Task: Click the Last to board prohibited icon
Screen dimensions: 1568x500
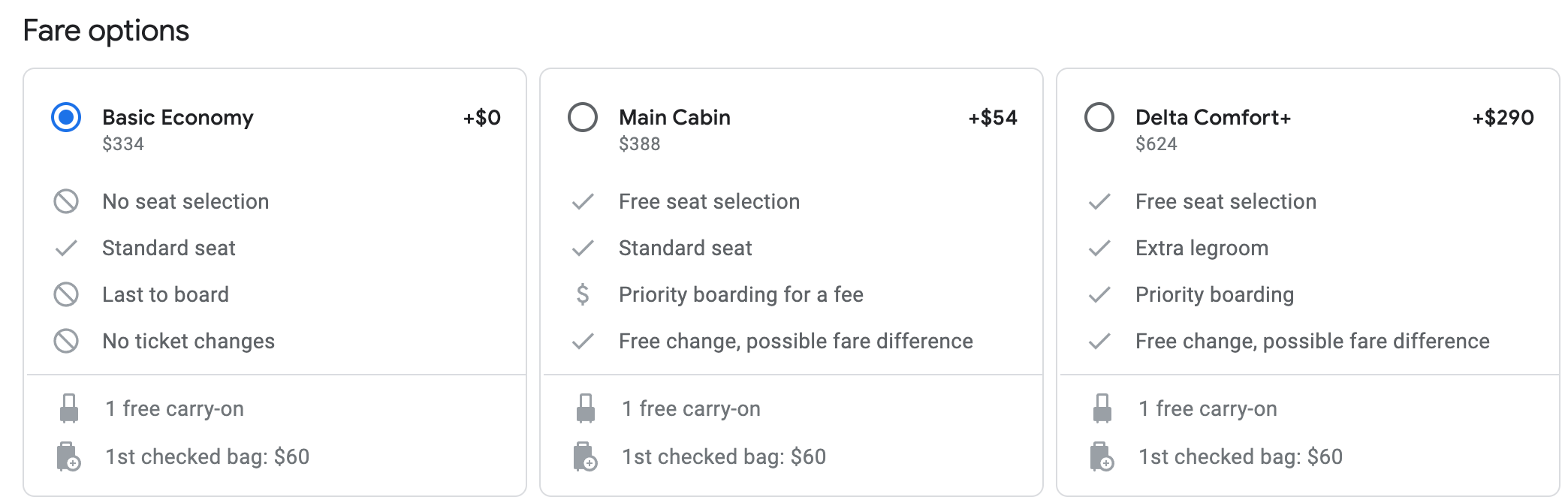Action: pos(66,294)
